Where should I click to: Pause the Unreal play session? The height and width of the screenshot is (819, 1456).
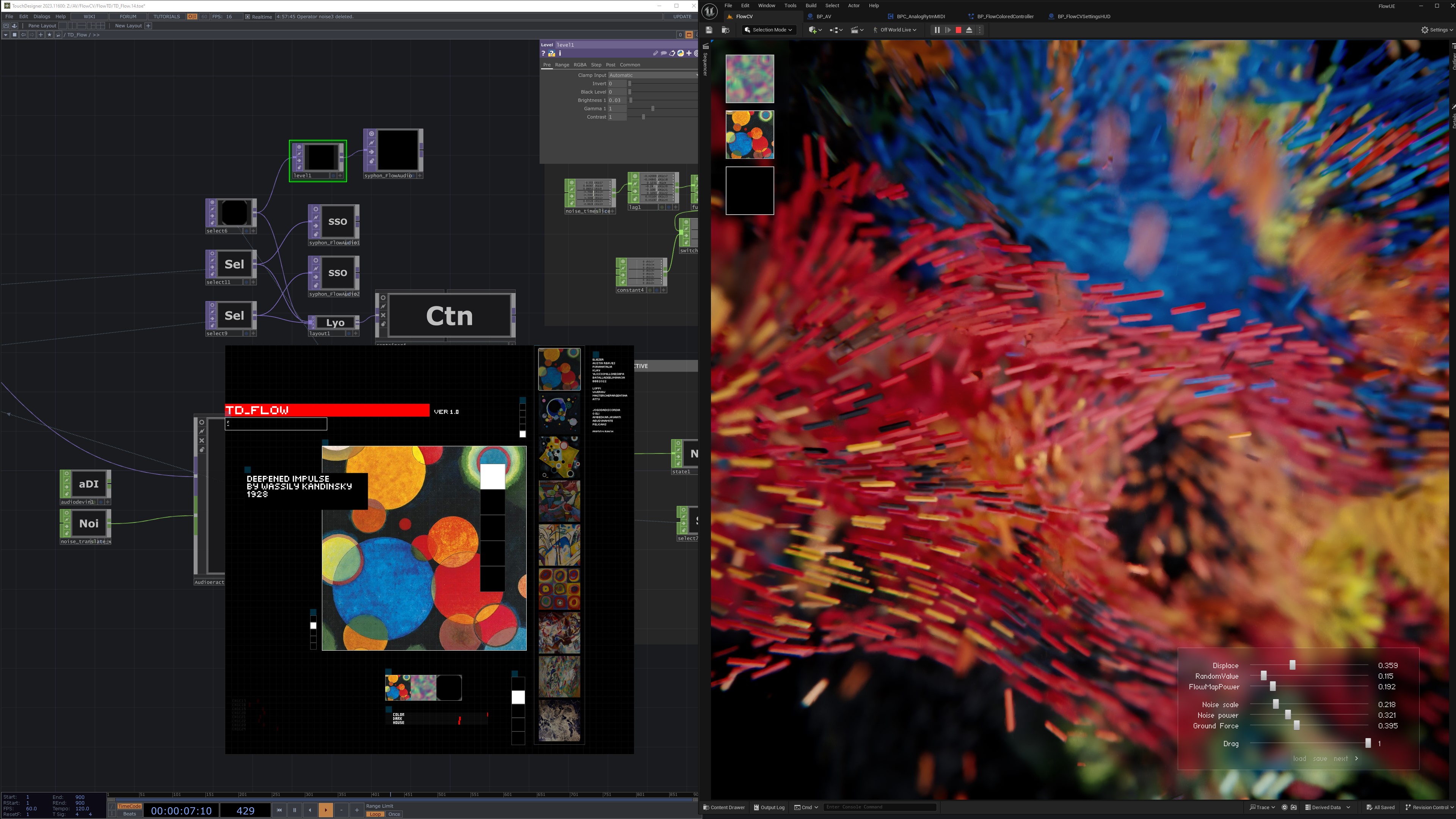tap(937, 30)
